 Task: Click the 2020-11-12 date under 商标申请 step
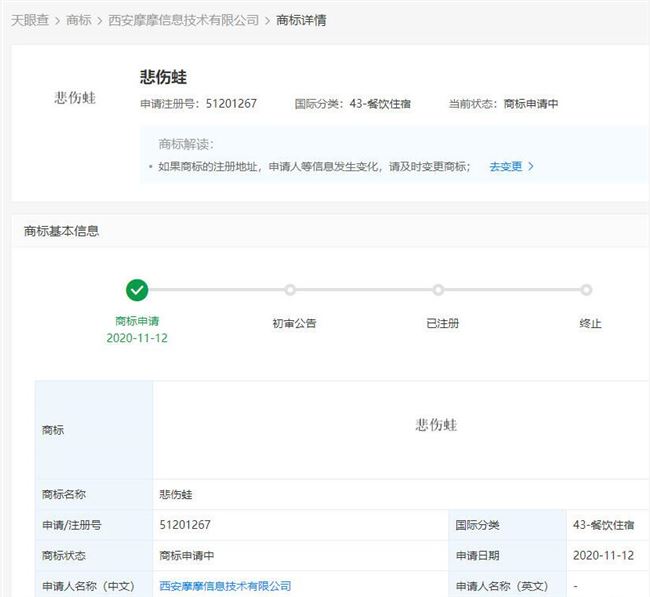(x=137, y=338)
